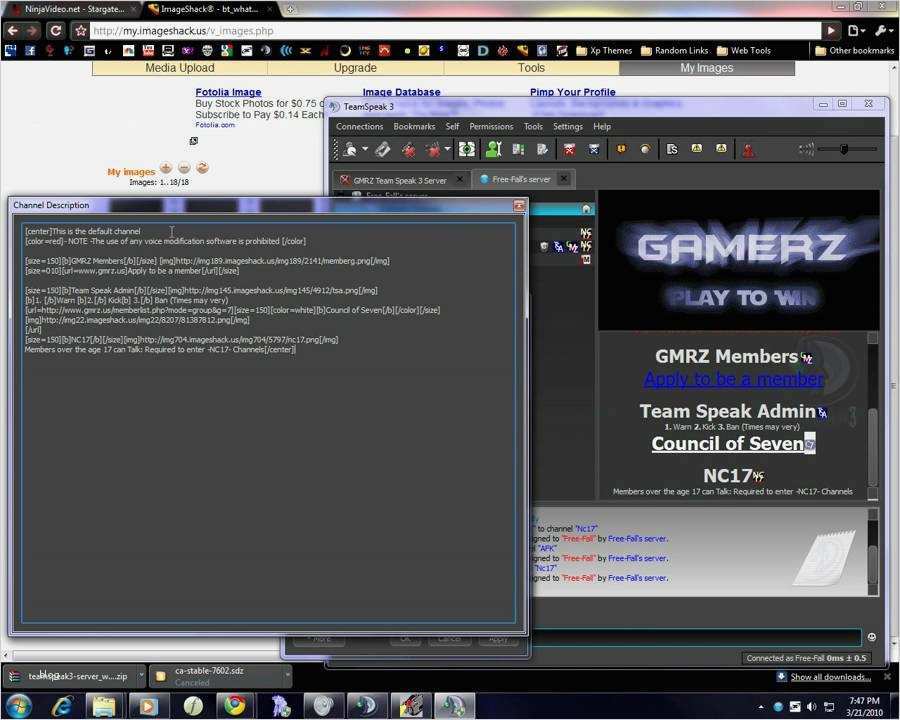Adjust the TeamSpeak volume slider
The image size is (900, 720).
pos(844,149)
